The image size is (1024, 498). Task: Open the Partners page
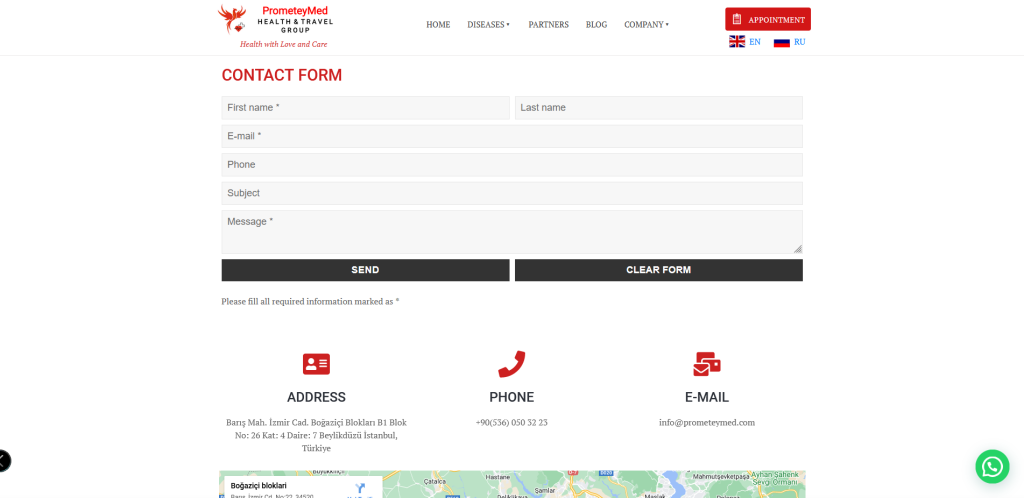tap(548, 24)
